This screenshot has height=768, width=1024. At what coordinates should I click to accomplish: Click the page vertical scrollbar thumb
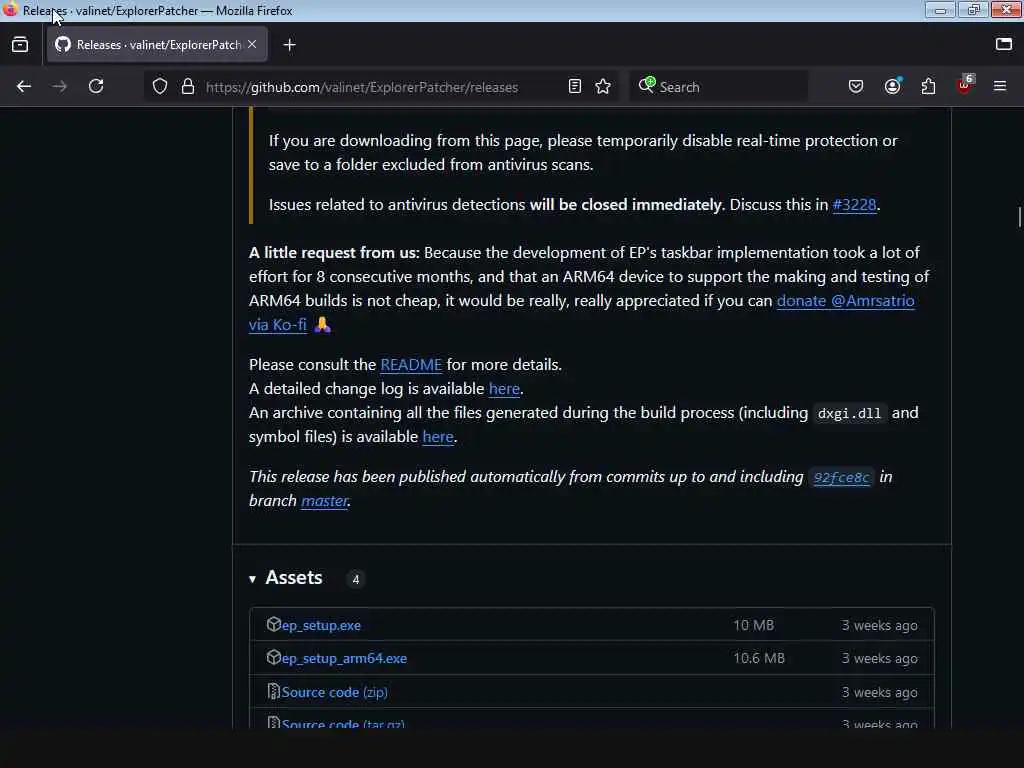click(1019, 217)
